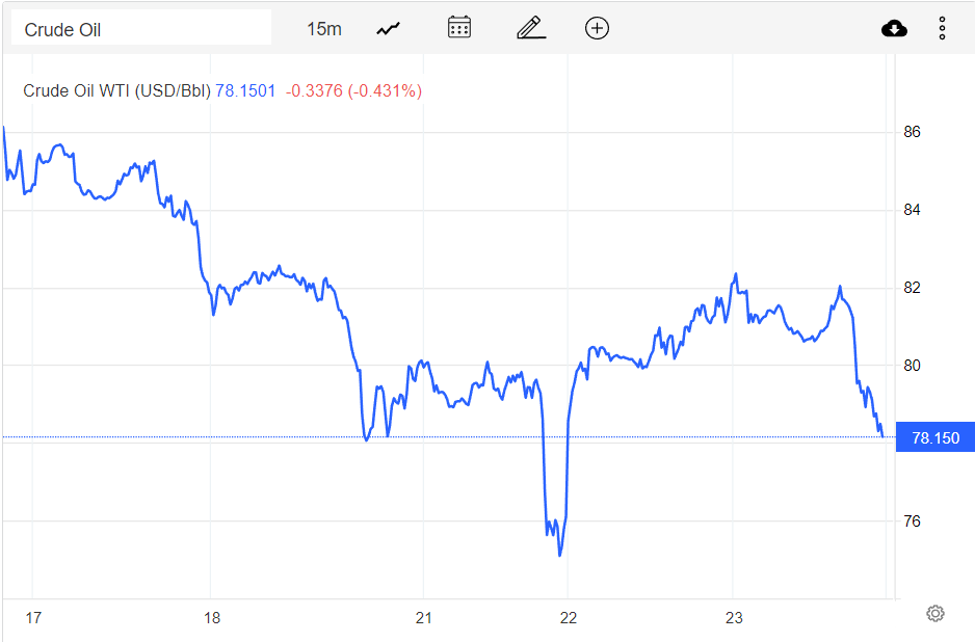This screenshot has width=977, height=643.
Task: Click the 23 date label
Action: 733,618
